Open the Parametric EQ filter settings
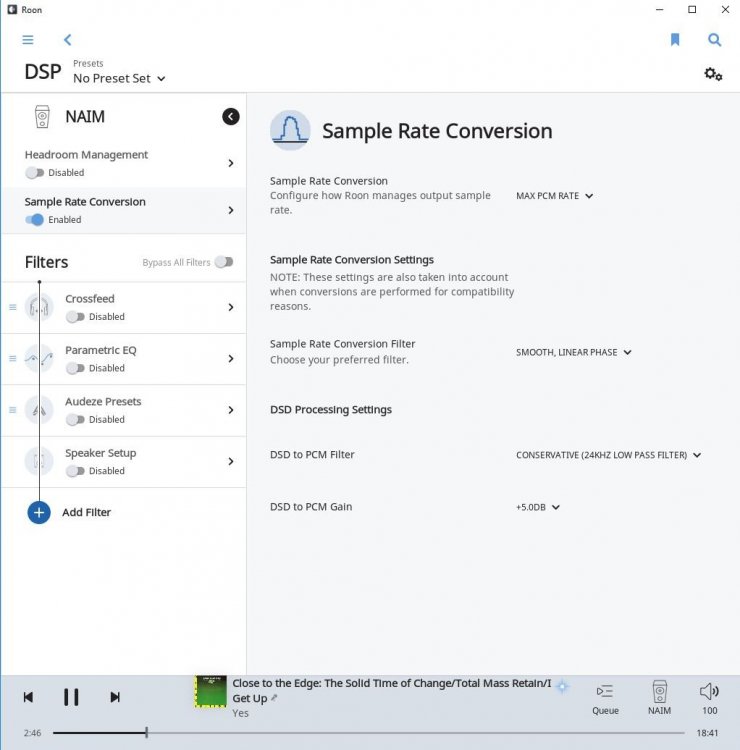Image resolution: width=740 pixels, height=750 pixels. [x=124, y=359]
